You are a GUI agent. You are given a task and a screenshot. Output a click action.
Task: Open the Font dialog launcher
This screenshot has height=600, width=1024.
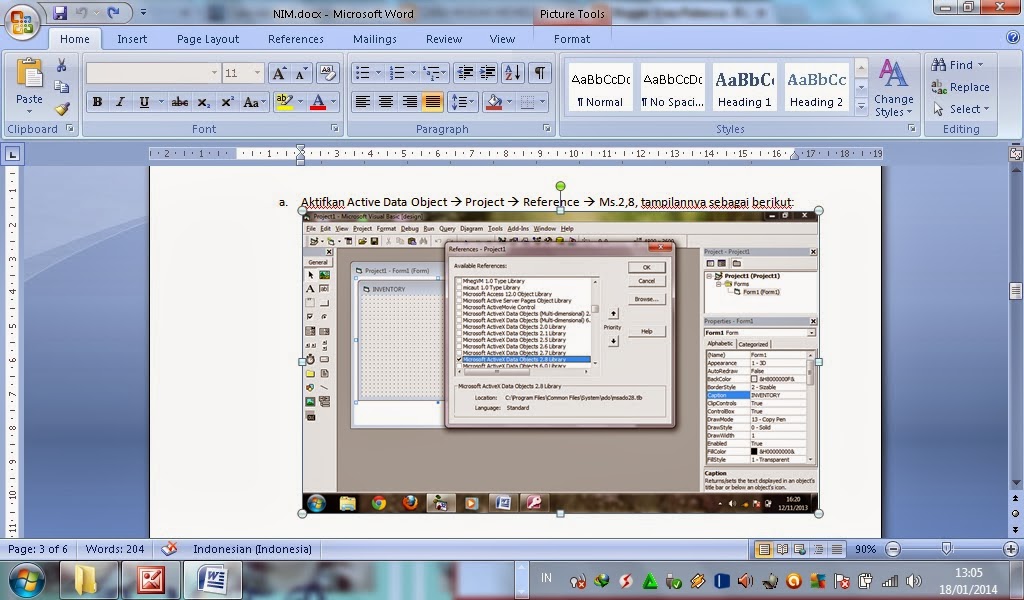(334, 129)
